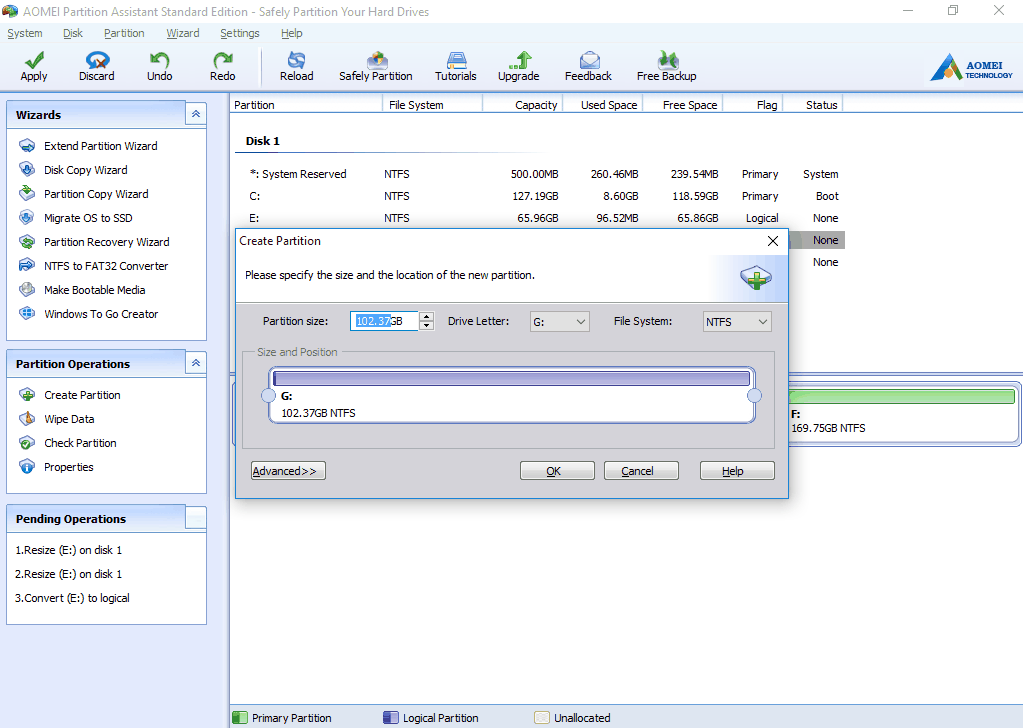Image resolution: width=1023 pixels, height=728 pixels.
Task: Confirm partition creation with OK
Action: point(556,470)
